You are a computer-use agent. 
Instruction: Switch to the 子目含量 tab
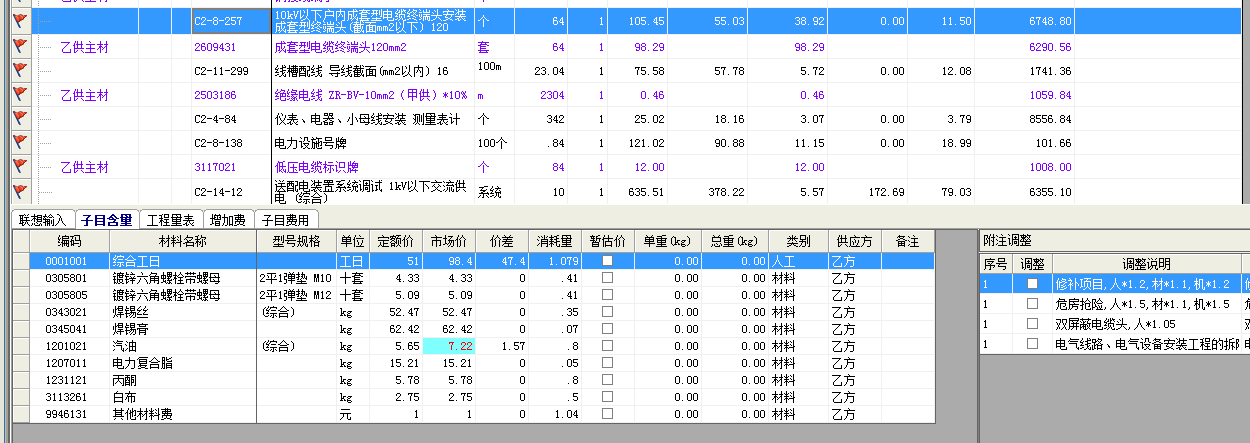pos(106,219)
